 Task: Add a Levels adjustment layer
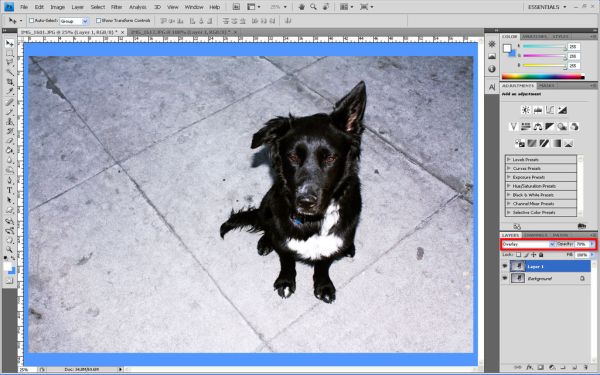click(538, 110)
